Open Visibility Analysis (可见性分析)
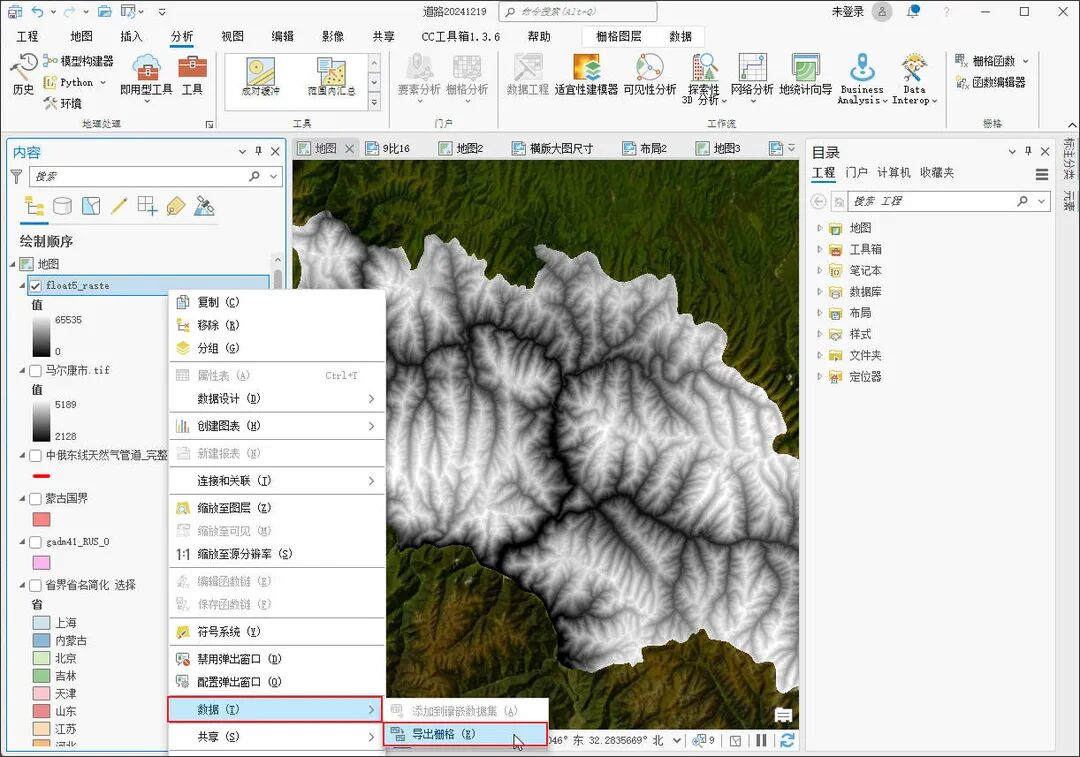The height and width of the screenshot is (757, 1080). (650, 74)
